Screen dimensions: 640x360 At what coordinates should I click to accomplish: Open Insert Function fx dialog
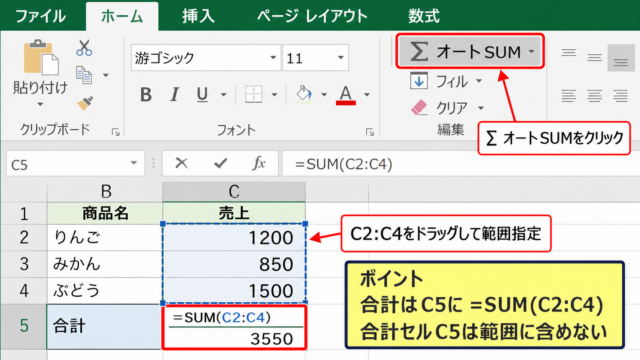click(x=259, y=163)
